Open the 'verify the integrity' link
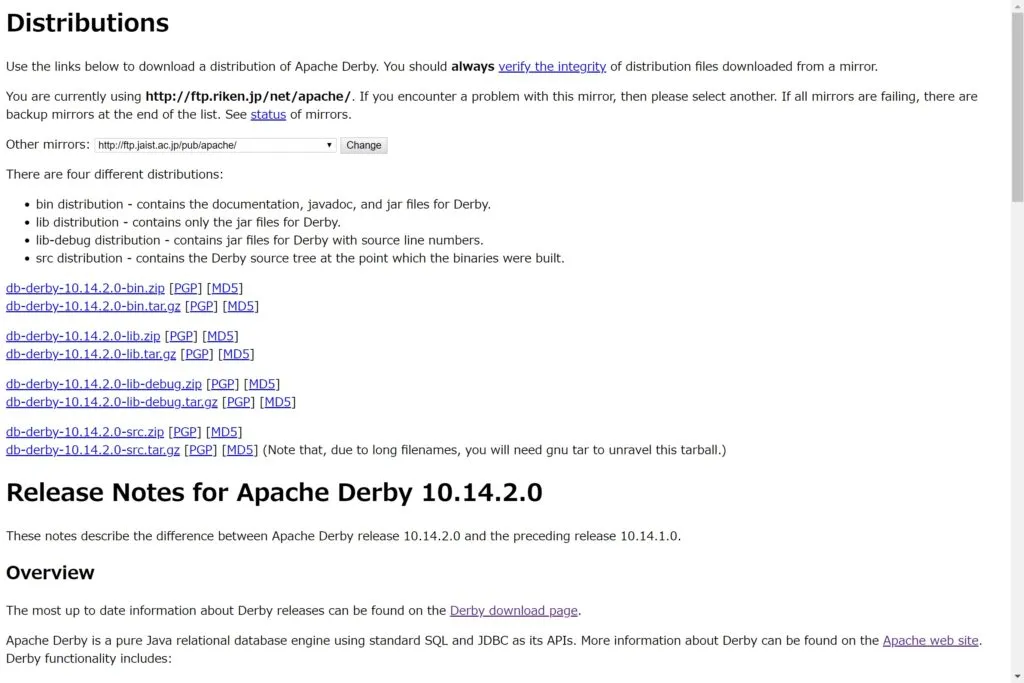 pyautogui.click(x=552, y=67)
